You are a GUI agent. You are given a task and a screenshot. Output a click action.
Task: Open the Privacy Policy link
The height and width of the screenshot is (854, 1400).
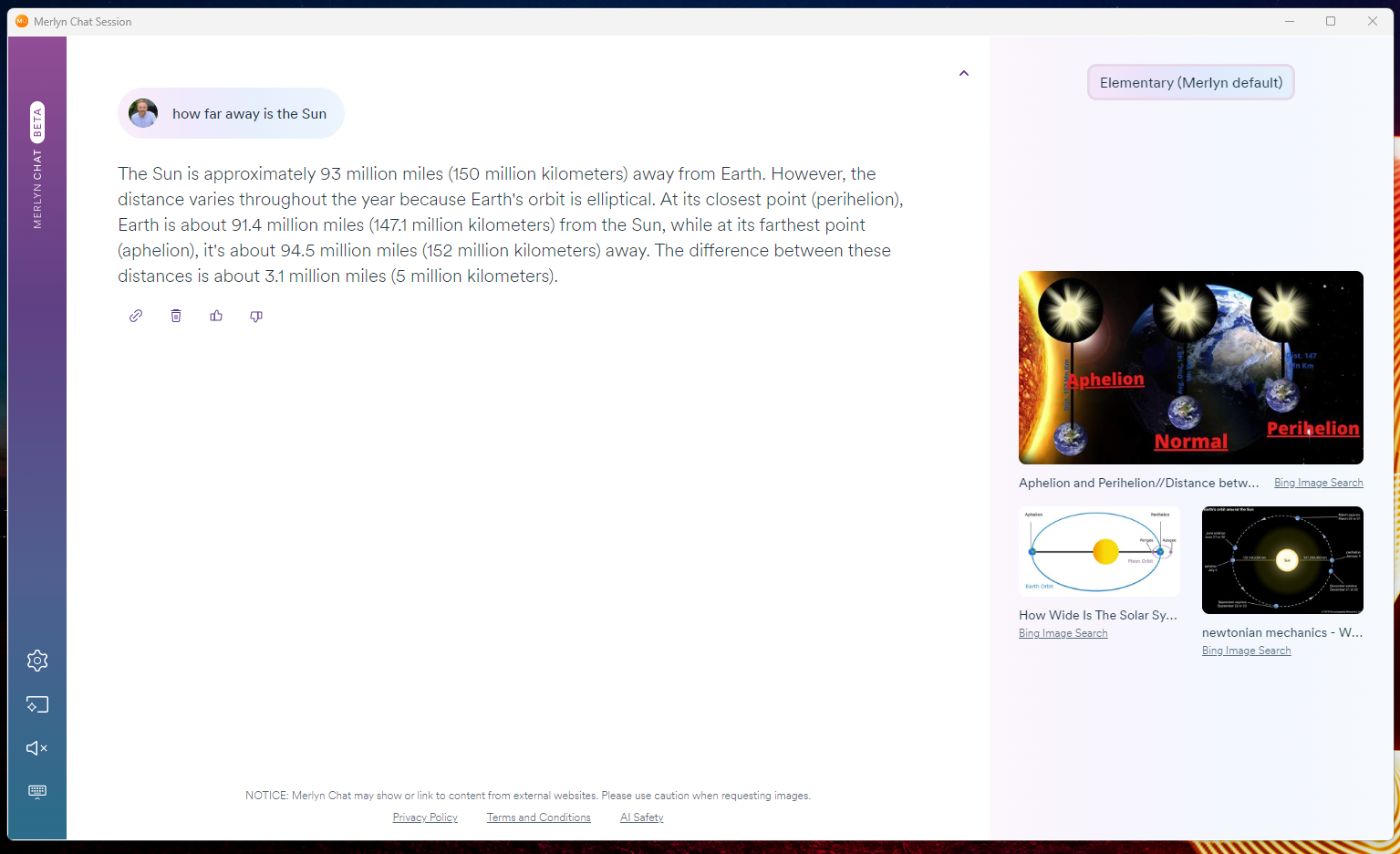tap(425, 817)
